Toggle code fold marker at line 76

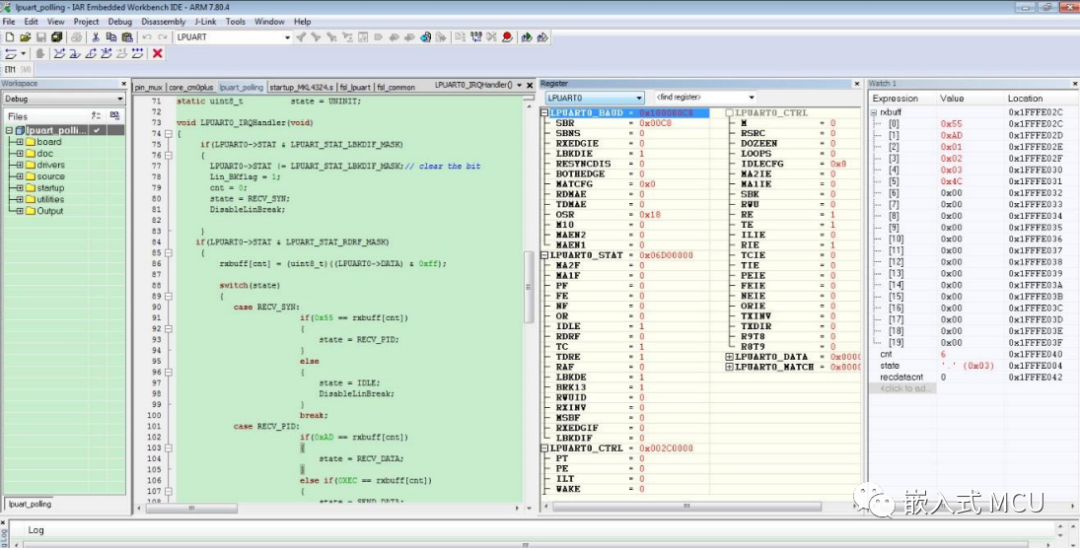[x=169, y=156]
